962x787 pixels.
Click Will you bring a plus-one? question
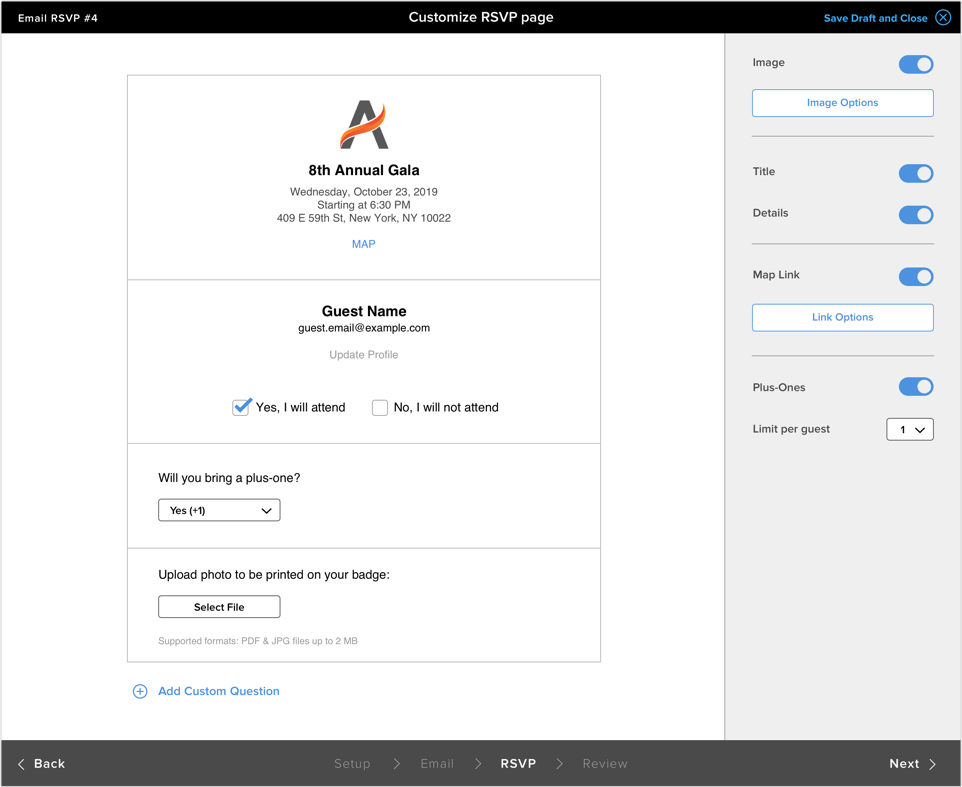pyautogui.click(x=229, y=478)
